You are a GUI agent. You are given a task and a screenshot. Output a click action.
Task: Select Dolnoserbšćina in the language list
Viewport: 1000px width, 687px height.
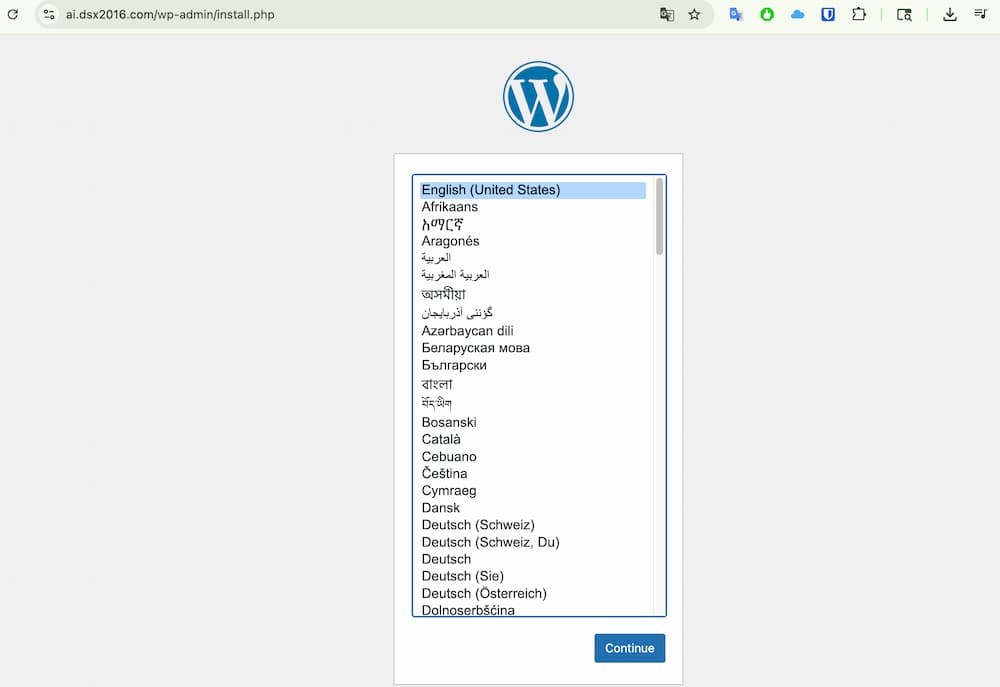(533, 610)
